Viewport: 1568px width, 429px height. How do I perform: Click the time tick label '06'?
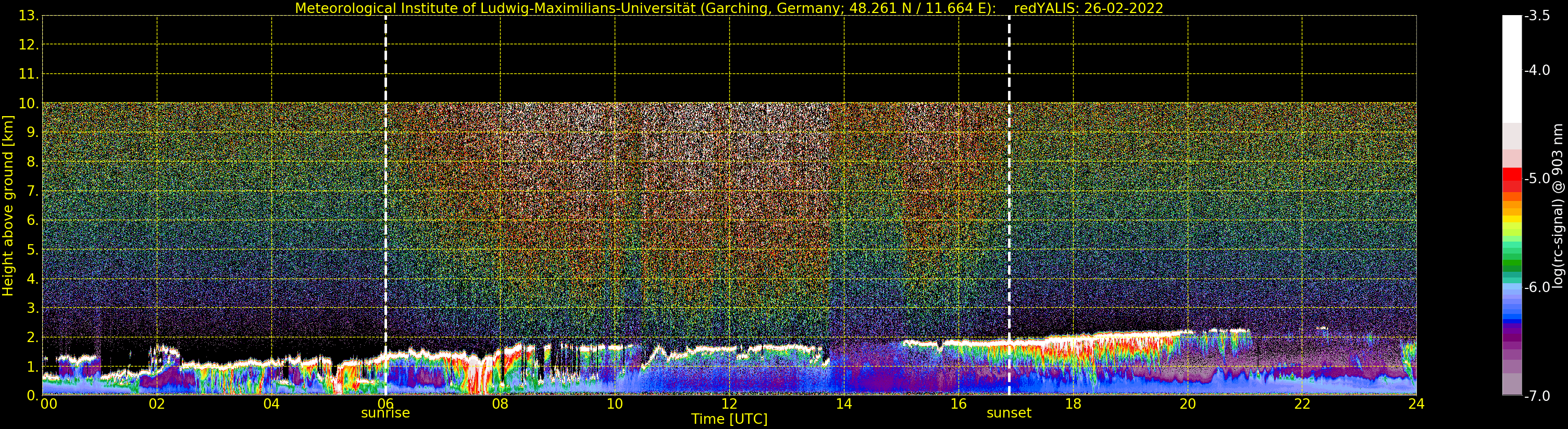coord(385,404)
